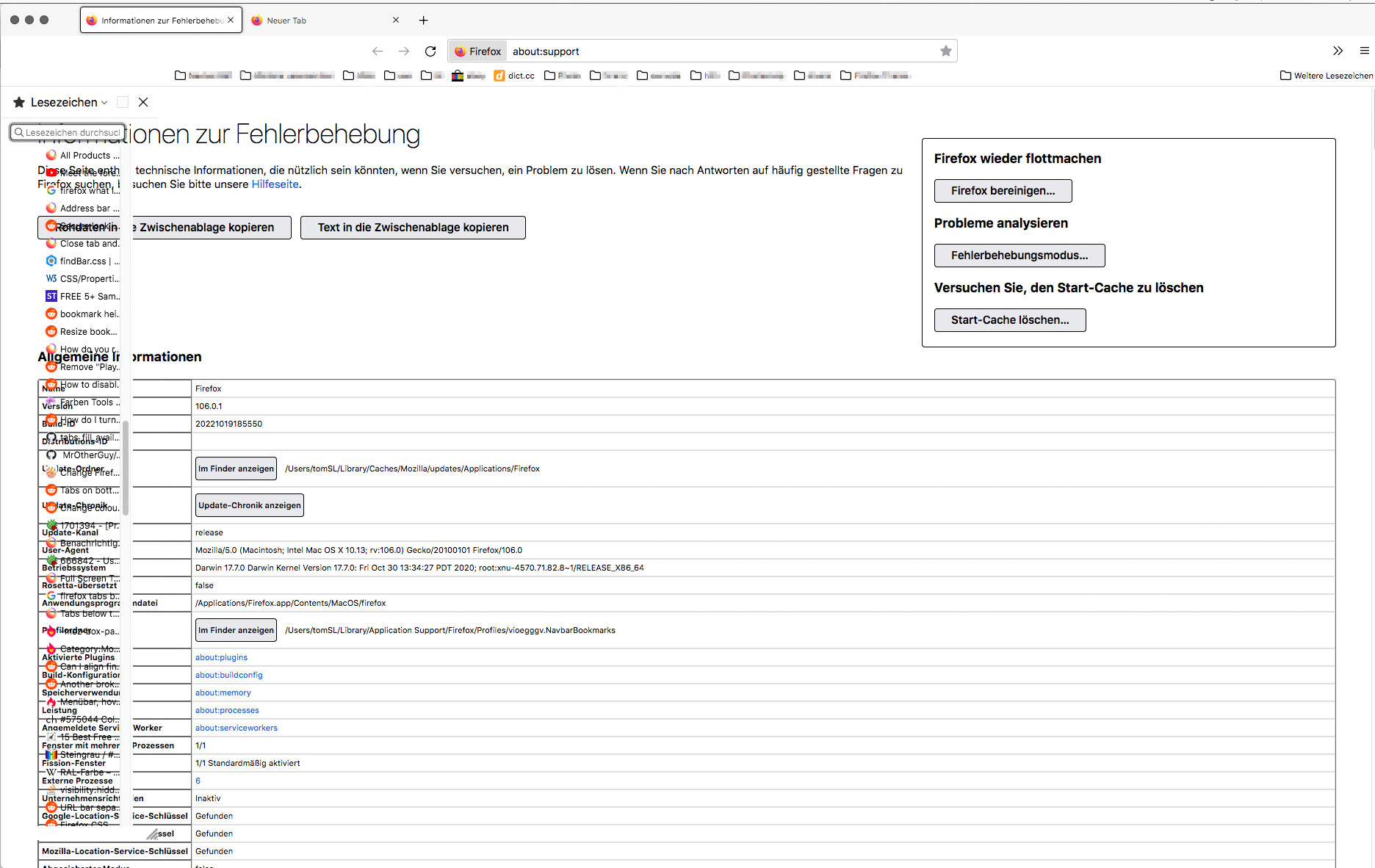Click the favicon beside 'Farben Tools'
The width and height of the screenshot is (1375, 868).
(x=51, y=402)
